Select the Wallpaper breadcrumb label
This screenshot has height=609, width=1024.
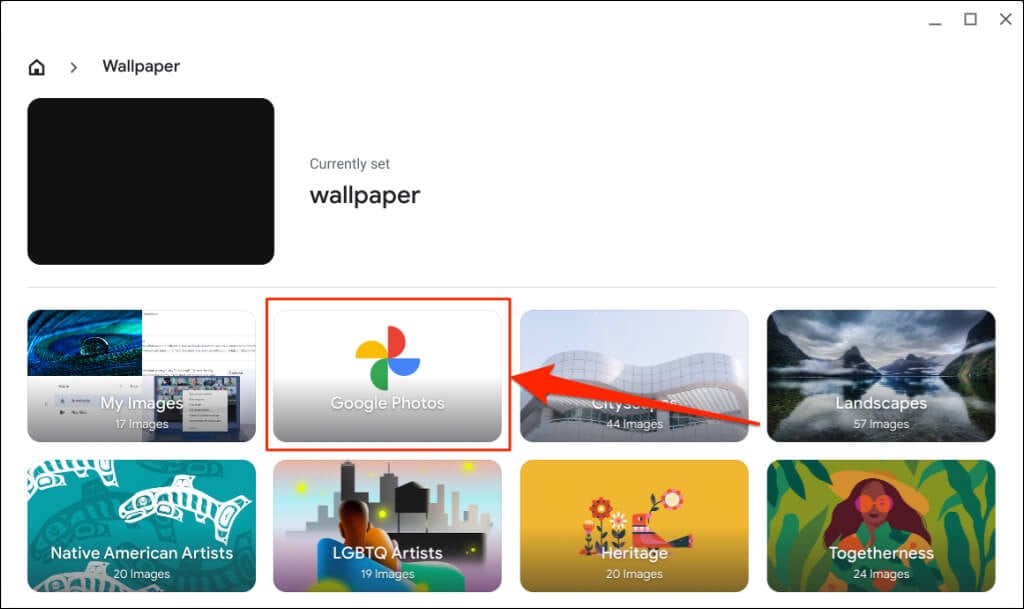pyautogui.click(x=141, y=66)
